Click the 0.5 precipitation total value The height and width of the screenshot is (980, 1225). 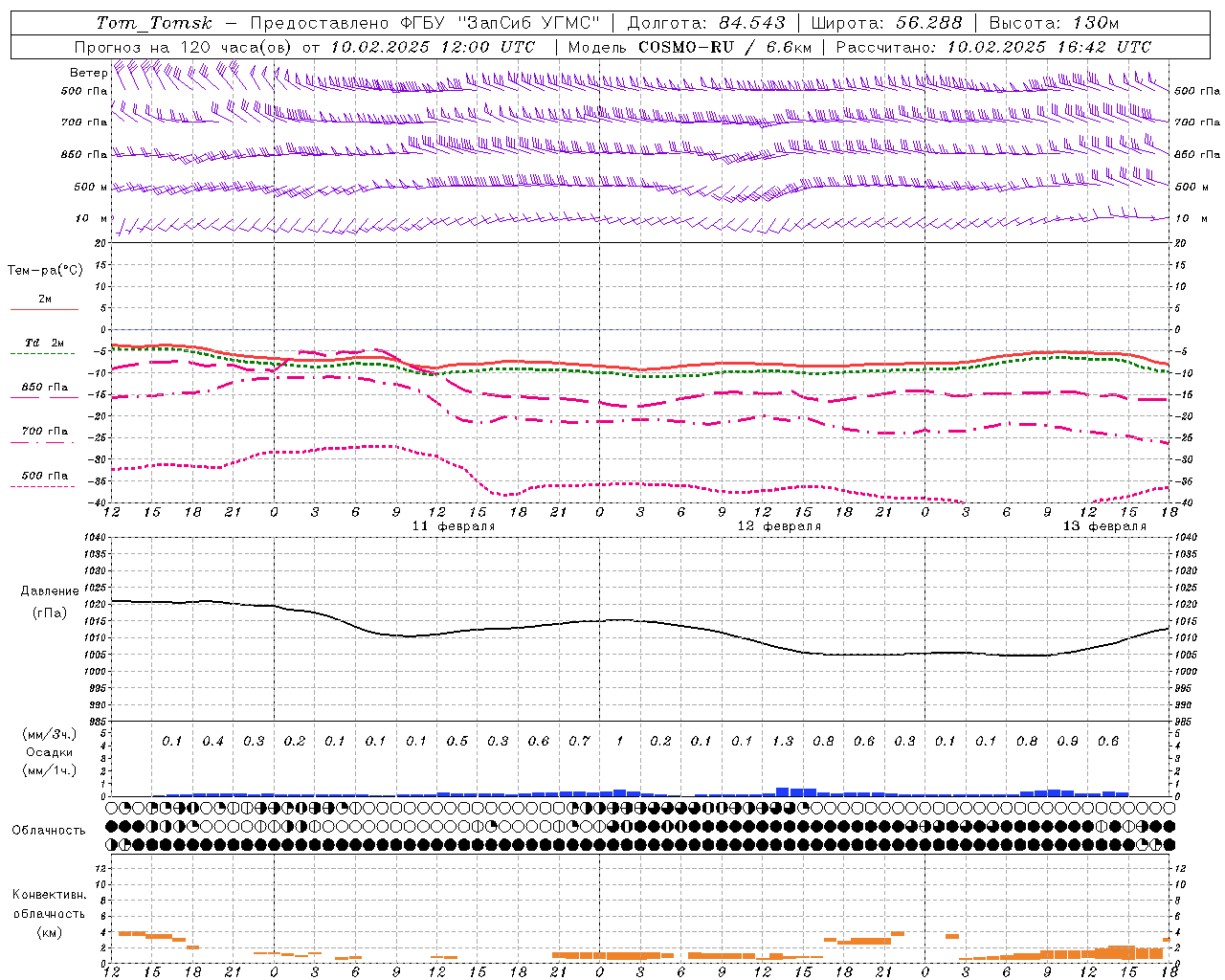pos(457,742)
